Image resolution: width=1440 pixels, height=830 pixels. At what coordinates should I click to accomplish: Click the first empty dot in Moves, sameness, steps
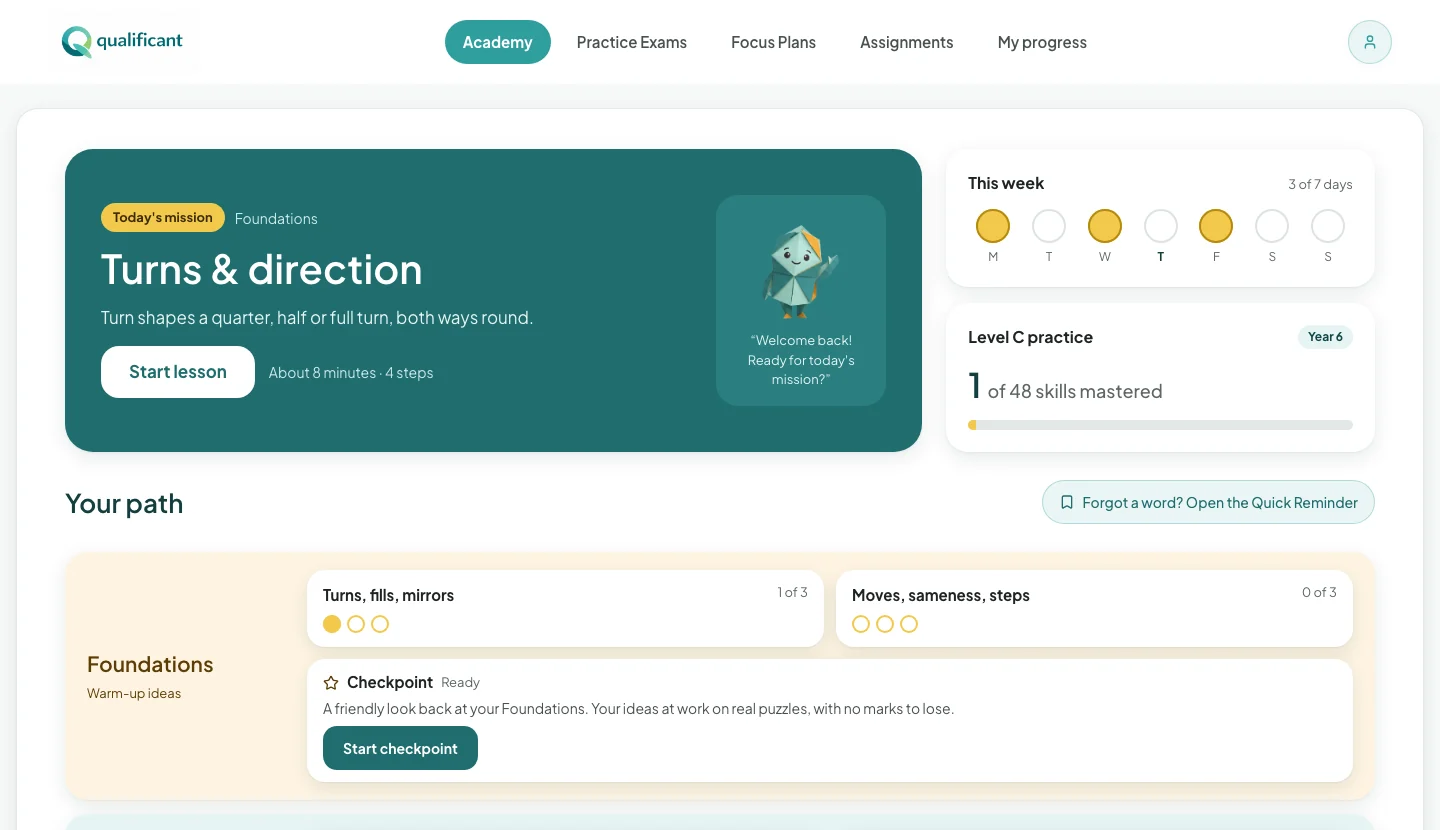861,624
